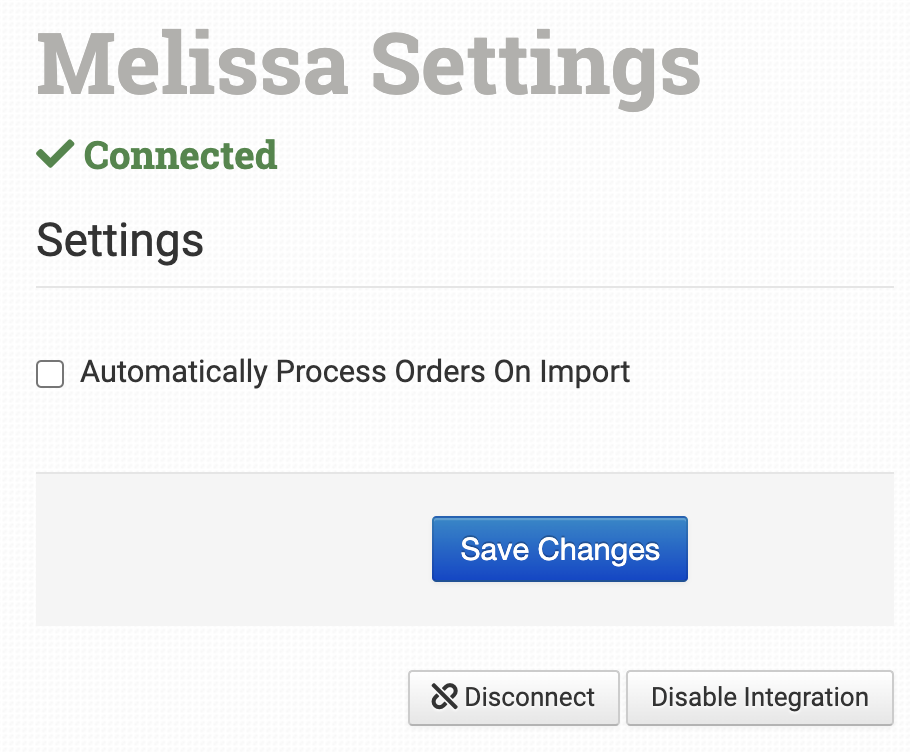Viewport: 910px width, 752px height.
Task: Click the green Connected status text
Action: click(180, 155)
